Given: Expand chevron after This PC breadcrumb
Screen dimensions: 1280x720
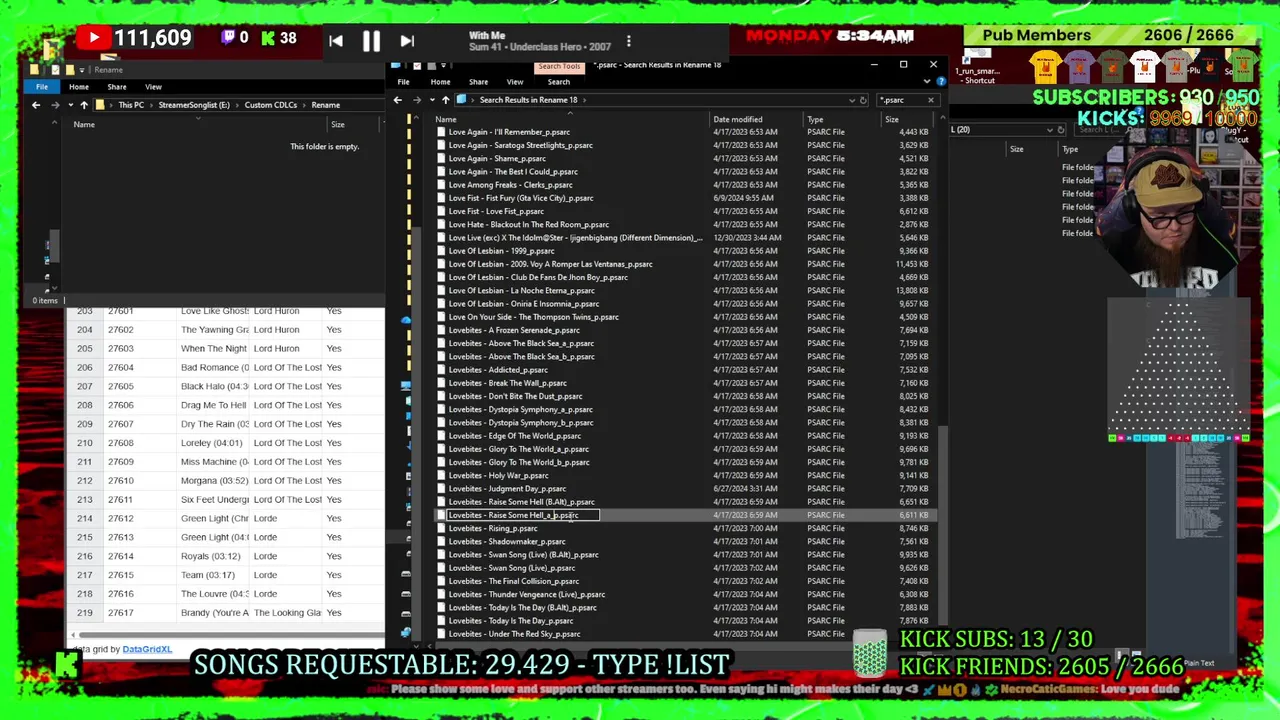Looking at the screenshot, I should pyautogui.click(x=149, y=105).
